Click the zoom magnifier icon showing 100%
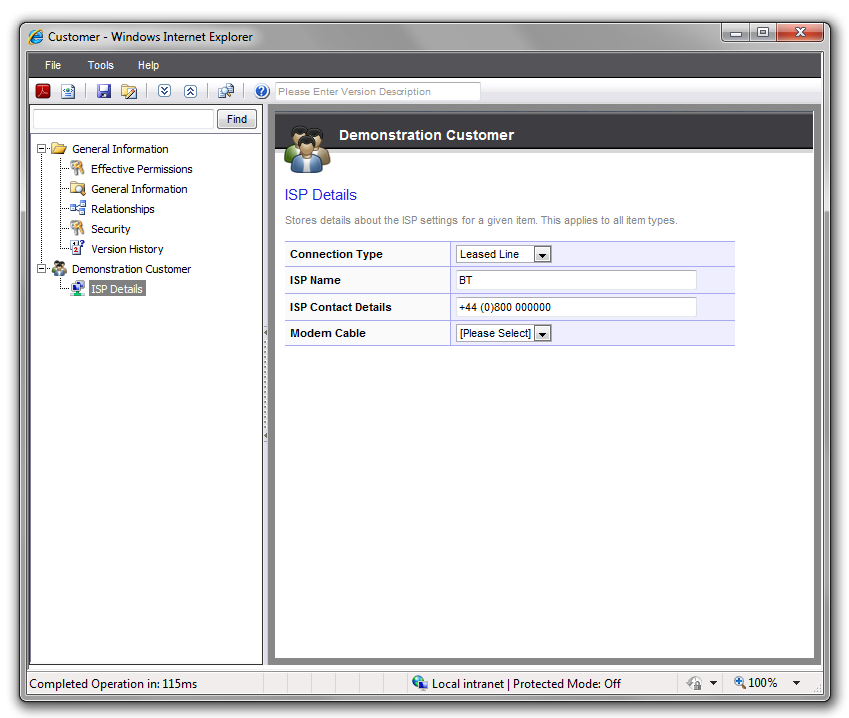This screenshot has width=849, height=718. point(740,682)
